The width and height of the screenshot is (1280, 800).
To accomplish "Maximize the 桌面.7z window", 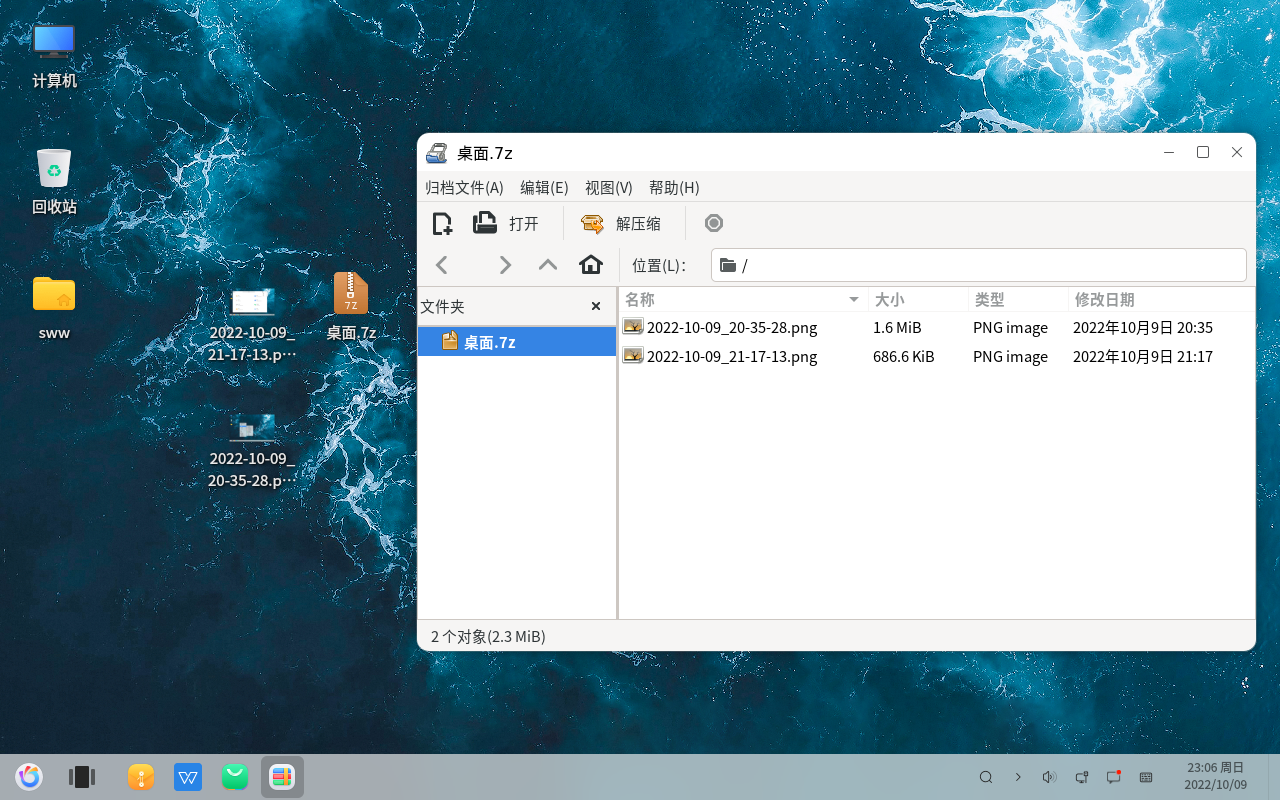I will pyautogui.click(x=1203, y=152).
